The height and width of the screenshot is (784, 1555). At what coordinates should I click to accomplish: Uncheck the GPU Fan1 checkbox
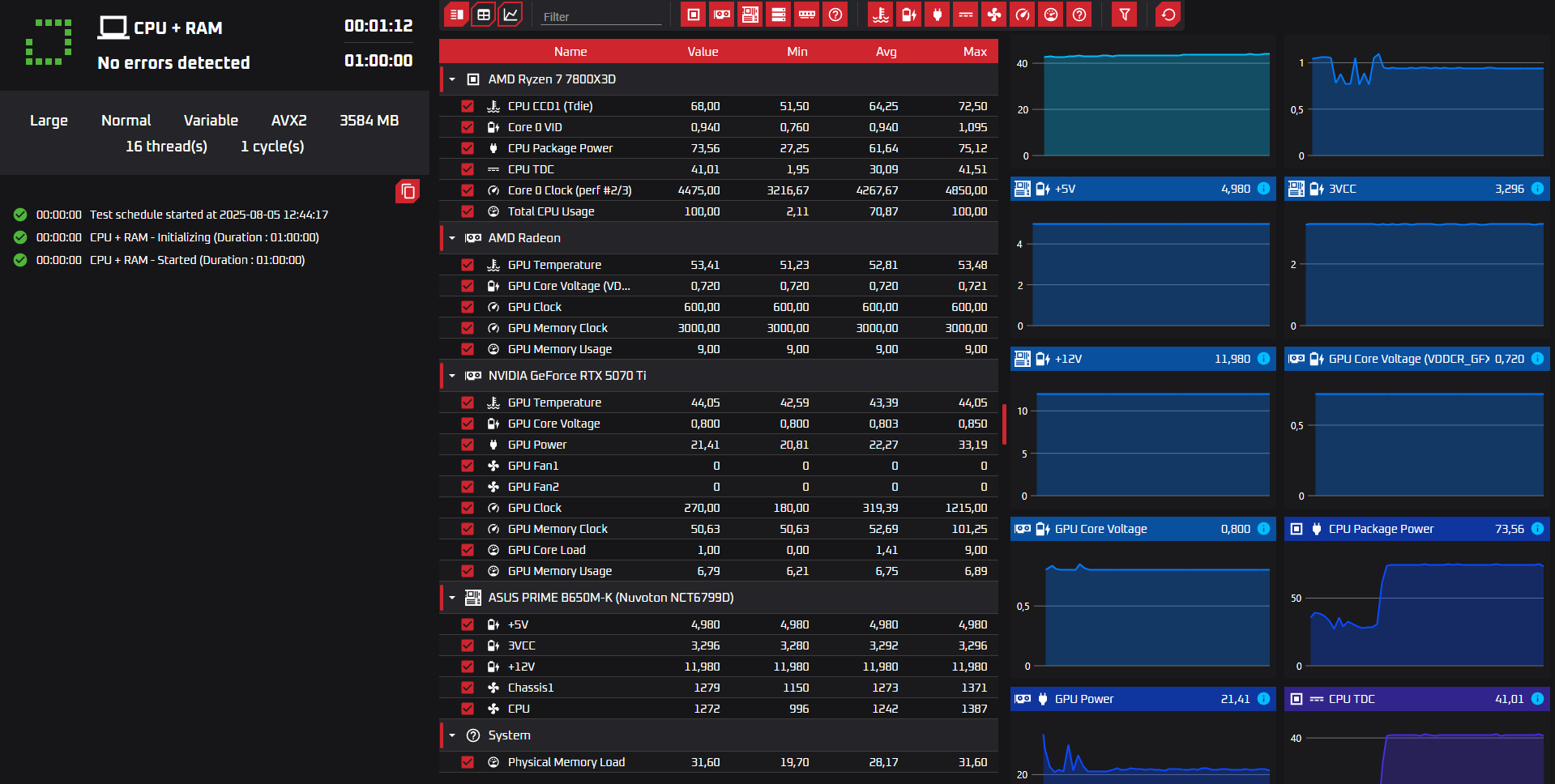(x=468, y=466)
